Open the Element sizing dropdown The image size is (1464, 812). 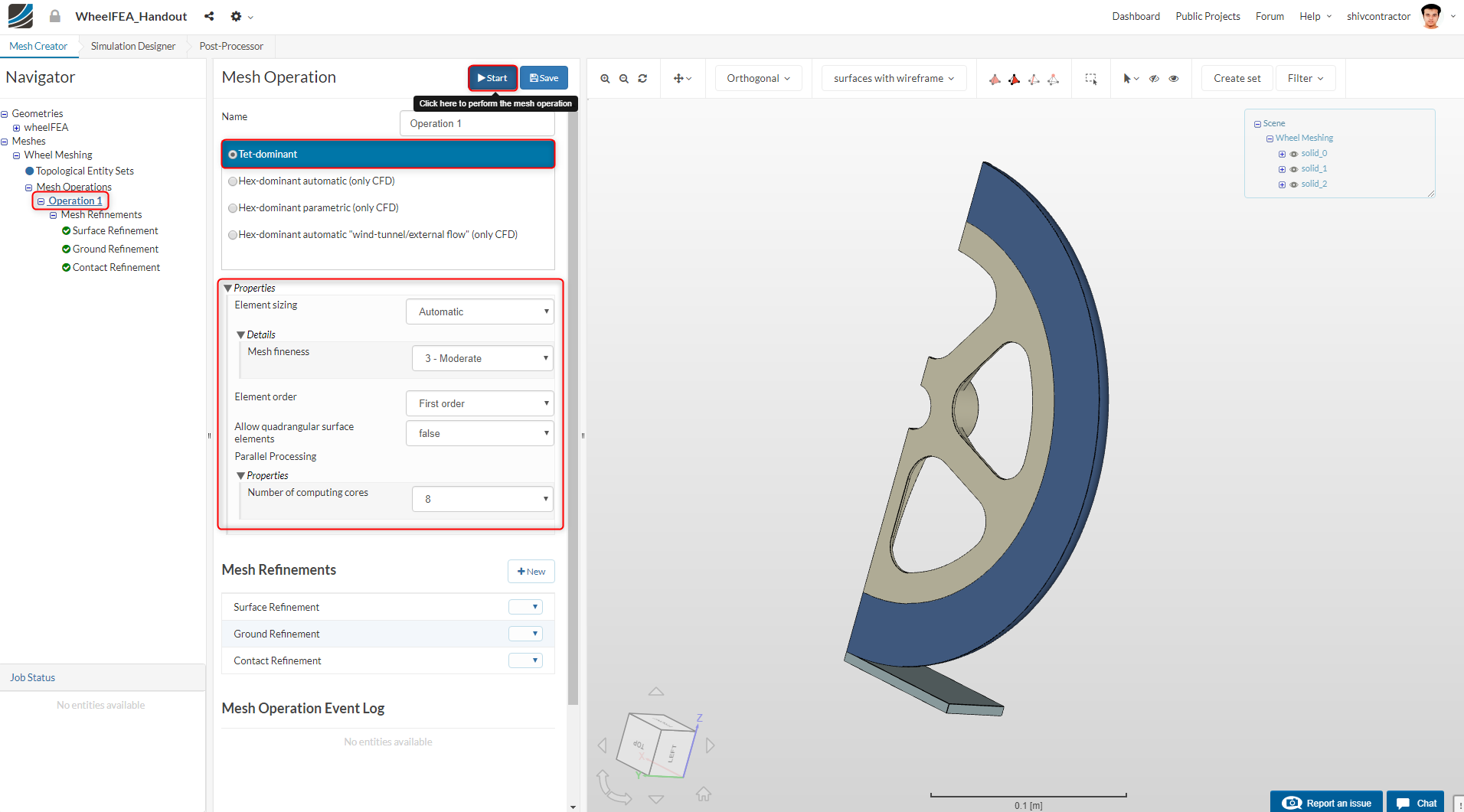(479, 311)
